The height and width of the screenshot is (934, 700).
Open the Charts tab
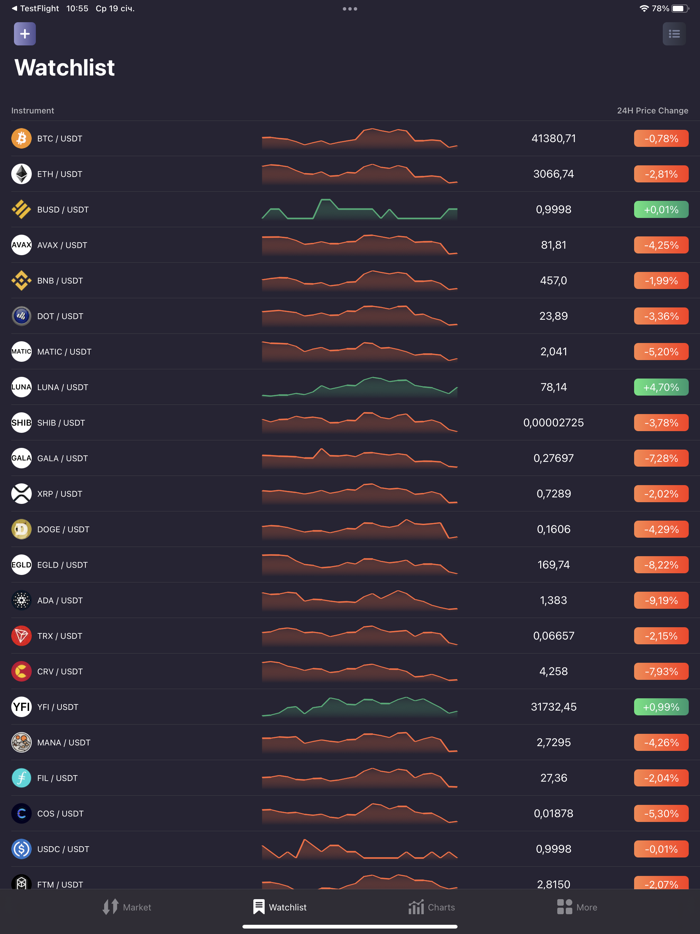pos(431,907)
